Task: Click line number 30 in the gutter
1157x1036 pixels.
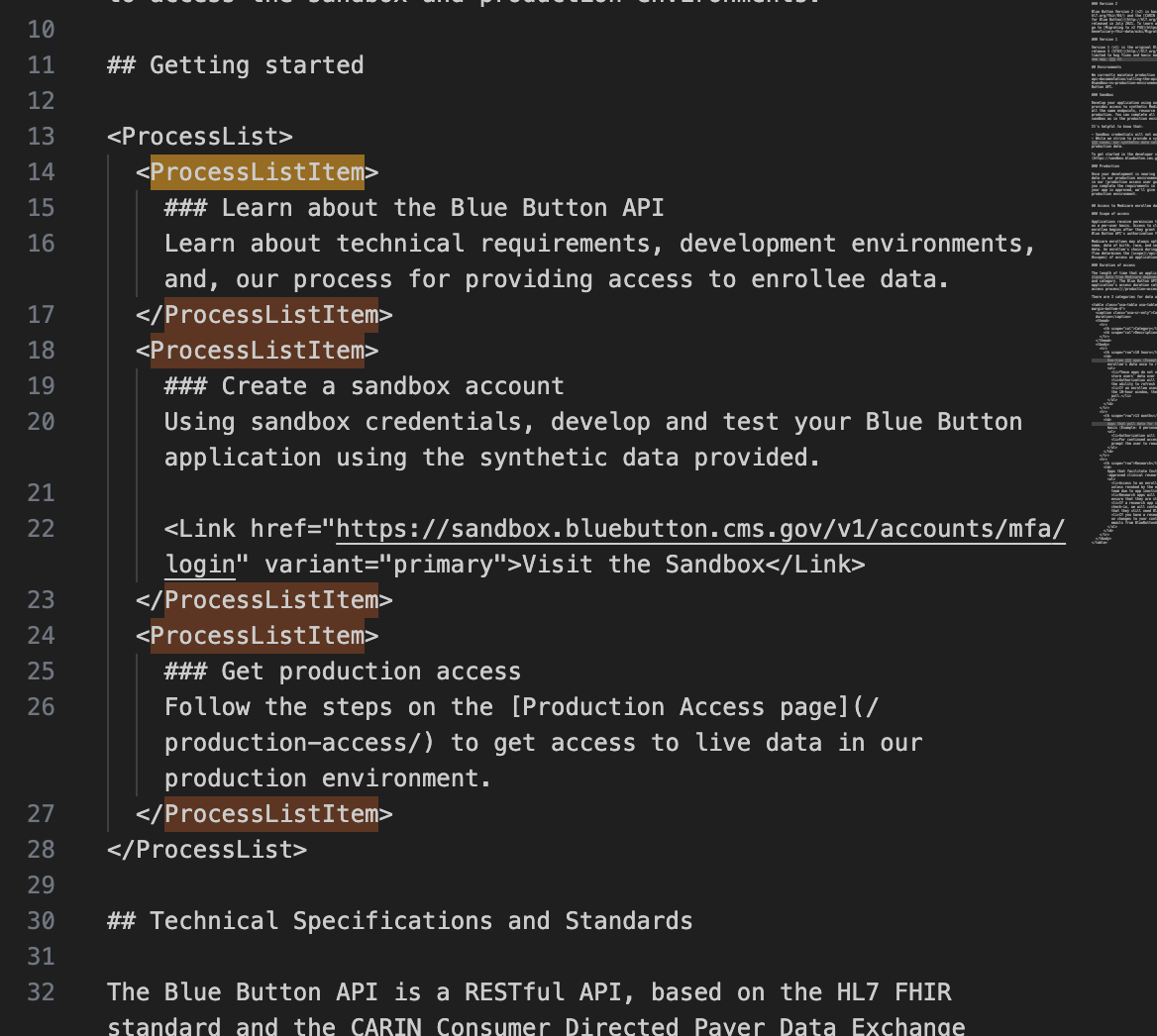Action: point(42,921)
